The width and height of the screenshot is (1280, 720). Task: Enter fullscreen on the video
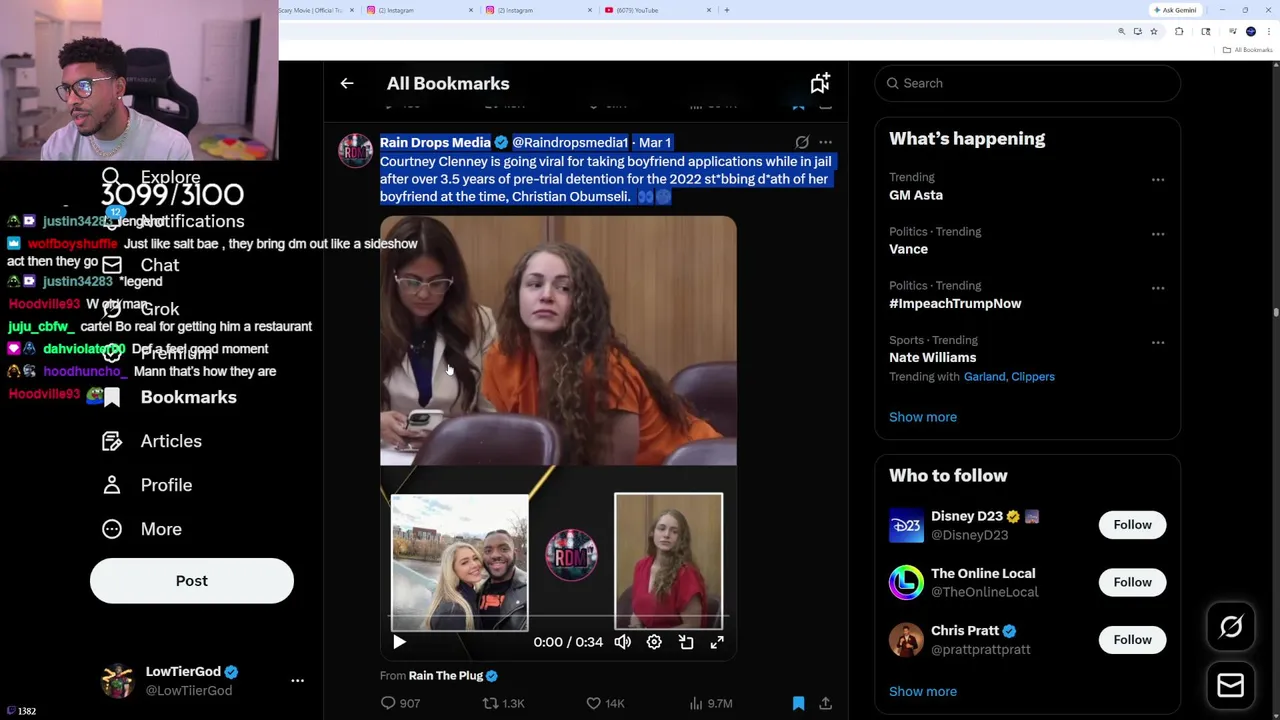[x=717, y=642]
